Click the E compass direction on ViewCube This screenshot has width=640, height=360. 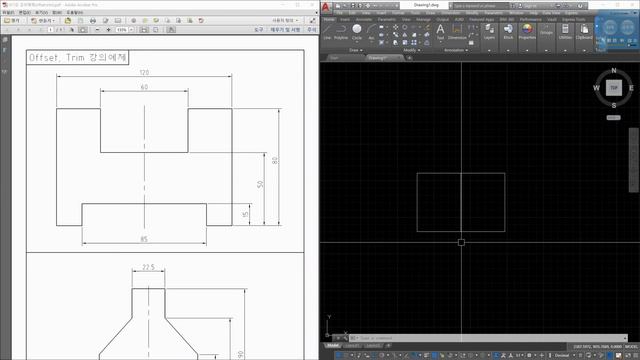point(631,88)
